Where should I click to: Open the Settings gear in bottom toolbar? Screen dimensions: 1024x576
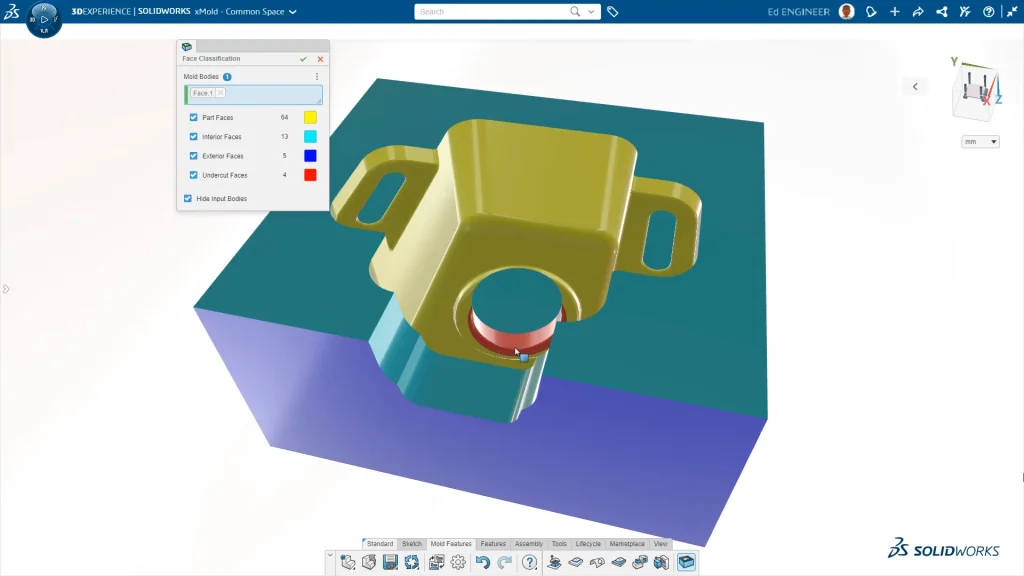pyautogui.click(x=458, y=563)
